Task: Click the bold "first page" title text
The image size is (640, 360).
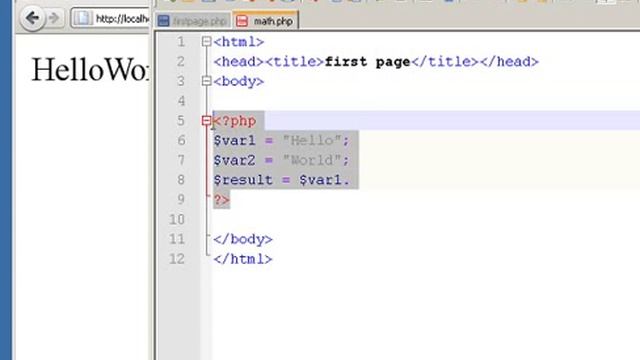Action: click(x=367, y=62)
